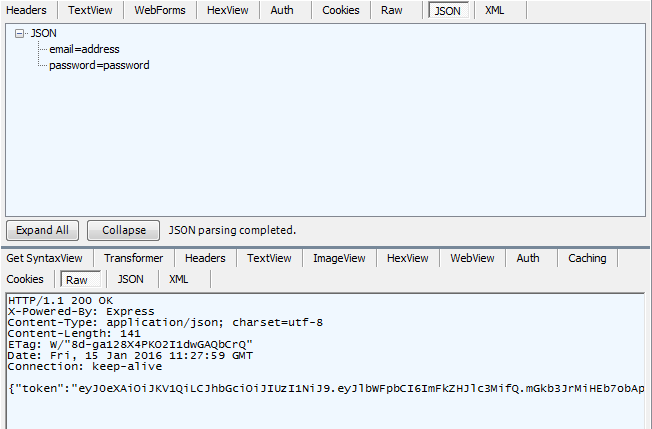This screenshot has width=652, height=429.
Task: Switch to the Transformer tab
Action: (x=134, y=258)
